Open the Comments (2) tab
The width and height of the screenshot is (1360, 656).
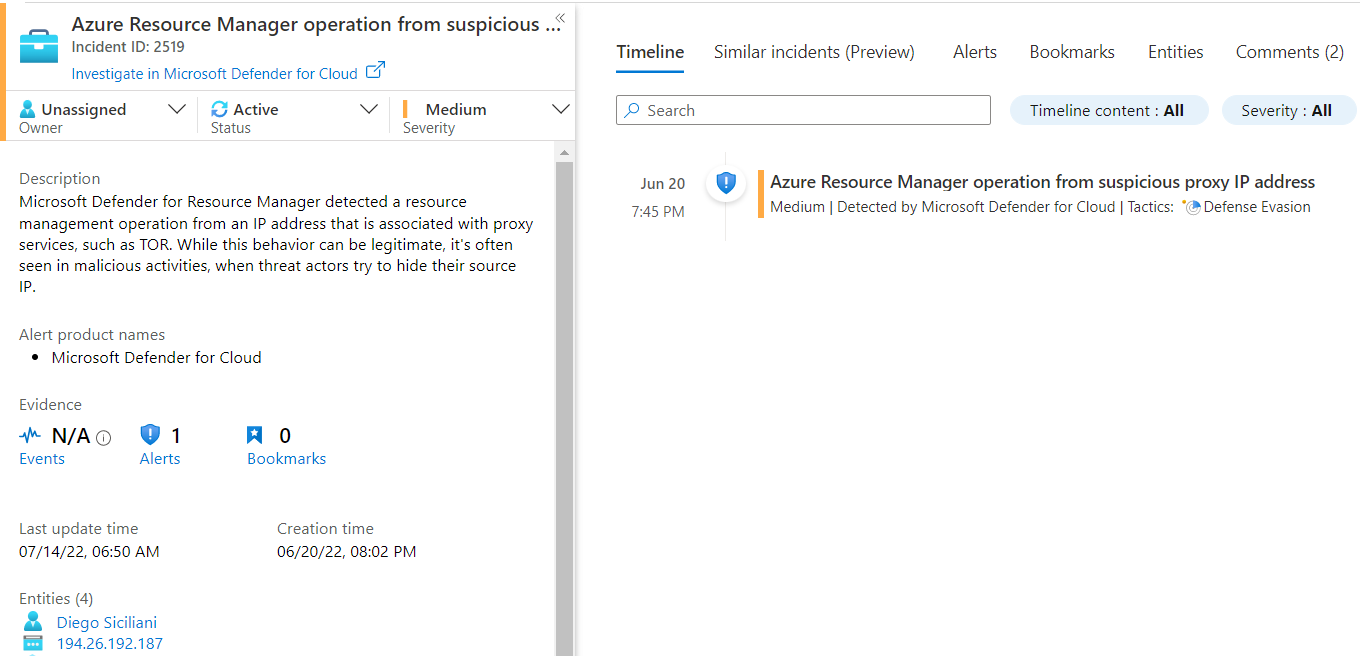coord(1290,52)
